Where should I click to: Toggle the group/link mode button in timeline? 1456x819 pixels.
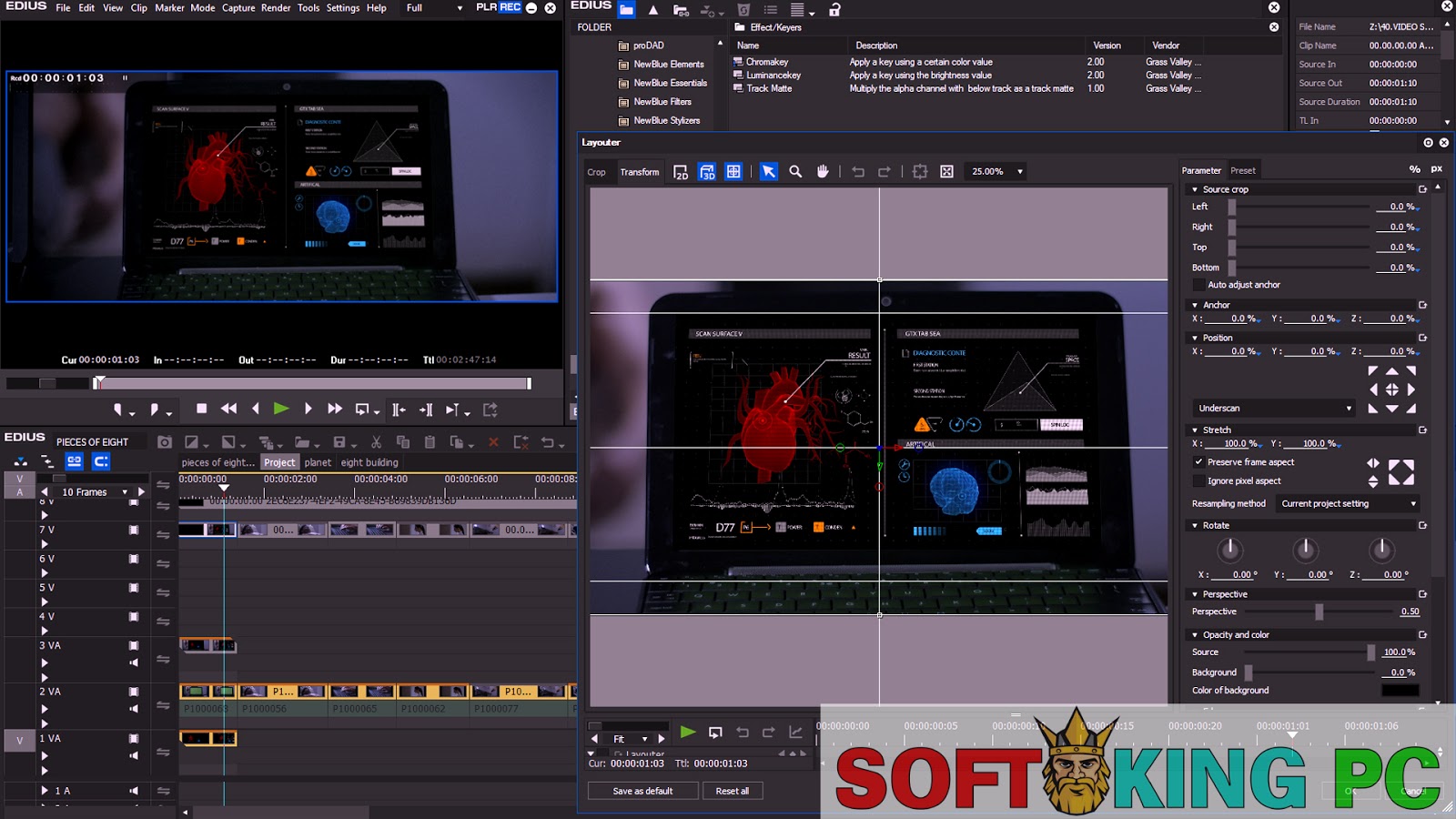[75, 461]
